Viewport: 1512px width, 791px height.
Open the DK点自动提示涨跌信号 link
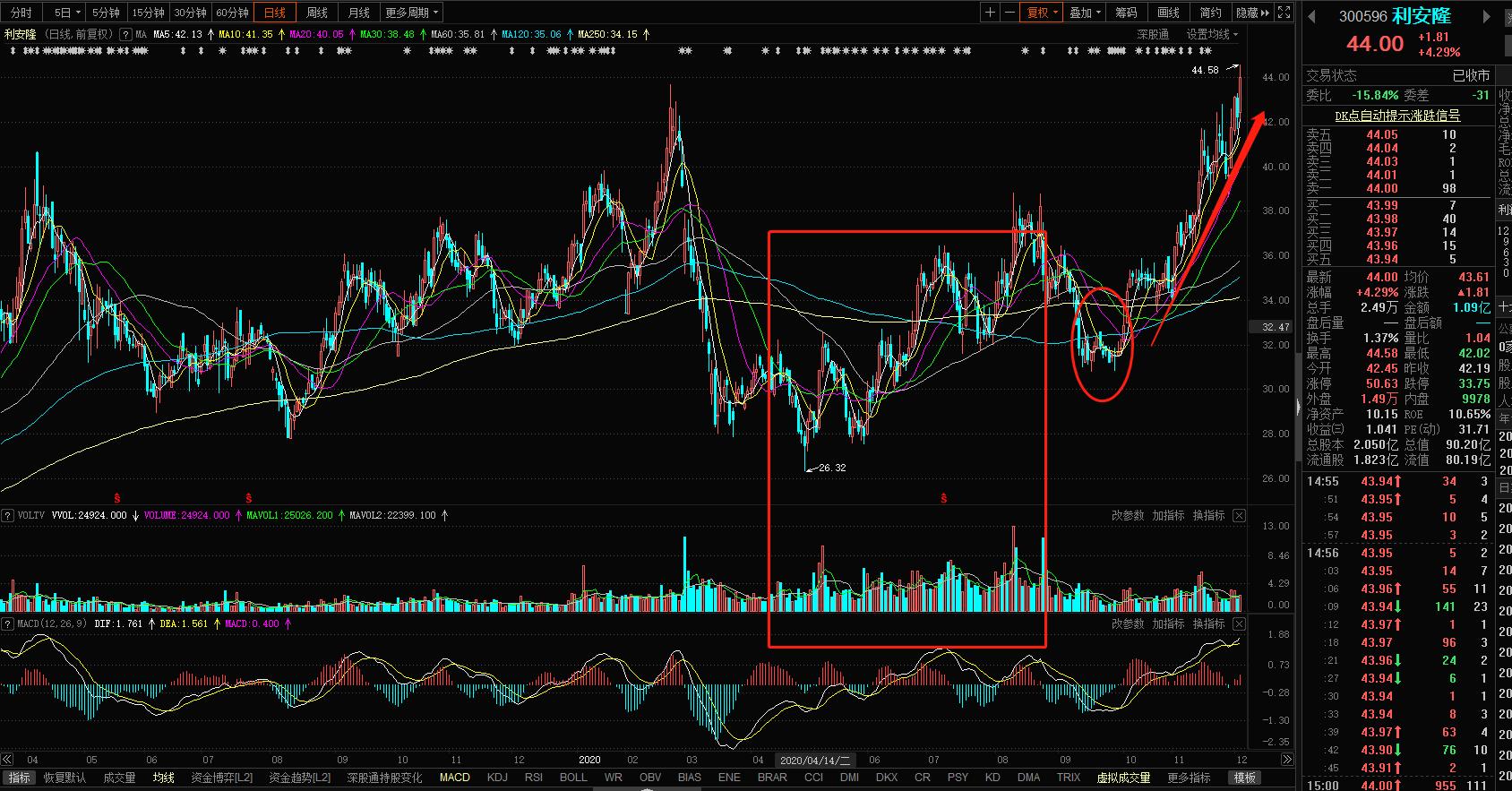[1397, 116]
